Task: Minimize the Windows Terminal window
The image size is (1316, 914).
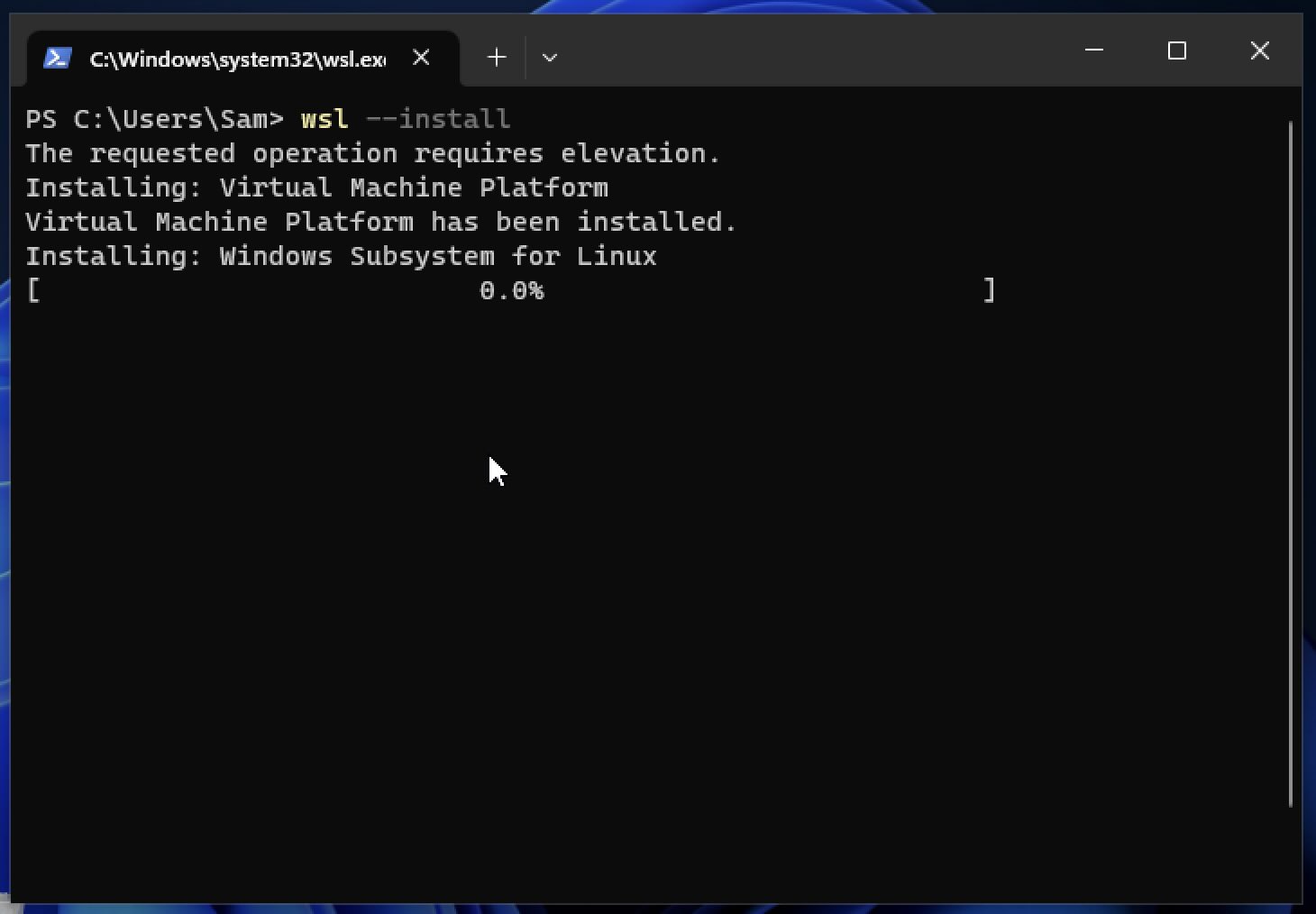Action: point(1094,51)
